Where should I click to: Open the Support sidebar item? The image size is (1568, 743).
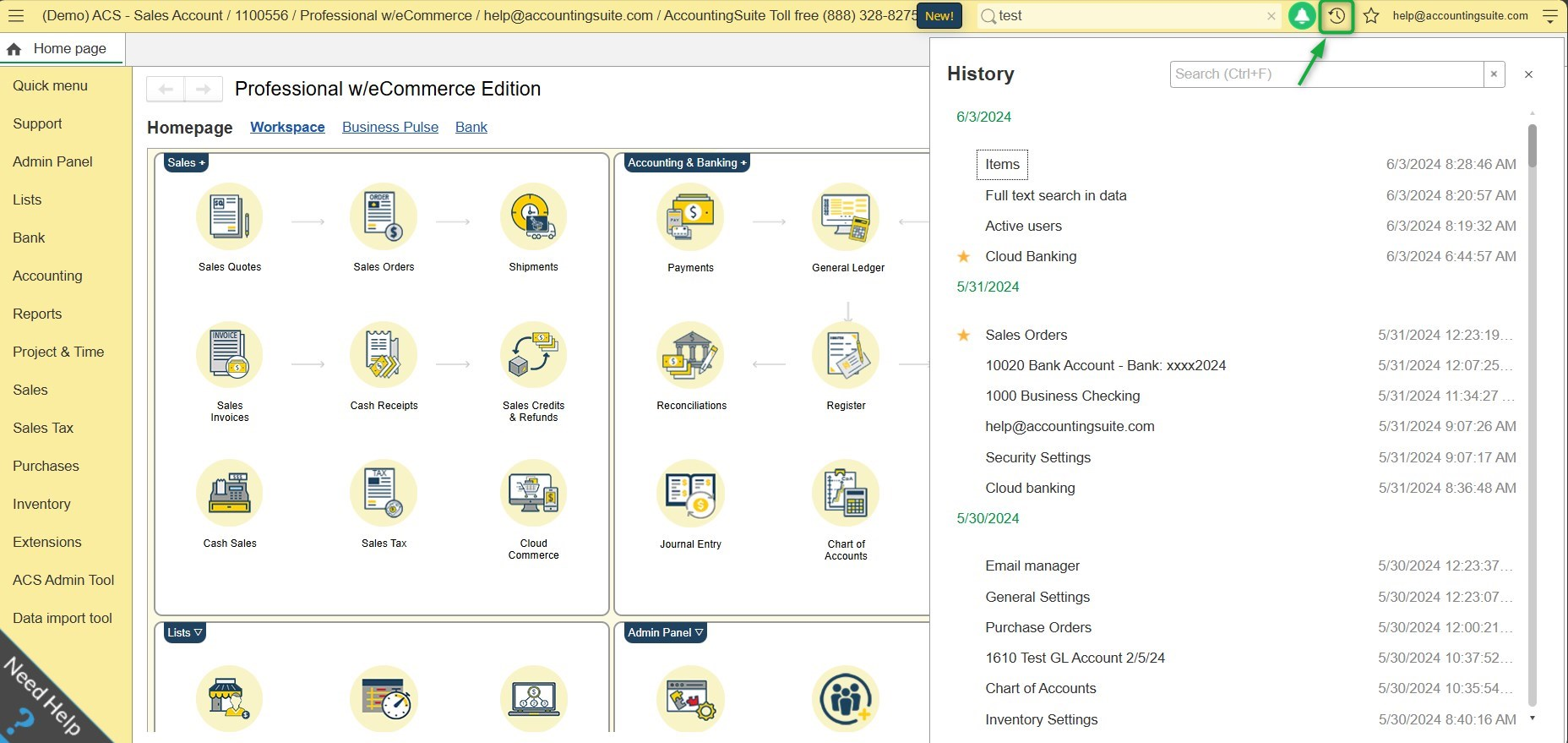(x=37, y=123)
